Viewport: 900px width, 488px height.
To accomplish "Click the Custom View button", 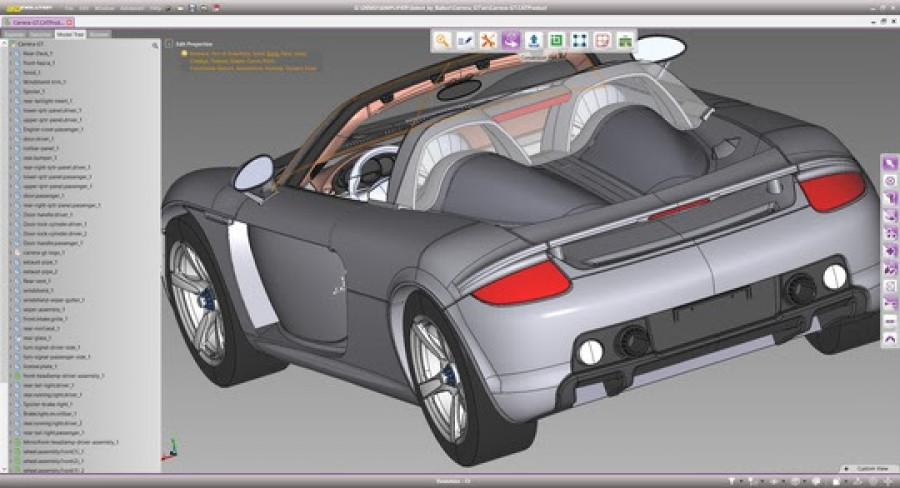I will click(868, 469).
